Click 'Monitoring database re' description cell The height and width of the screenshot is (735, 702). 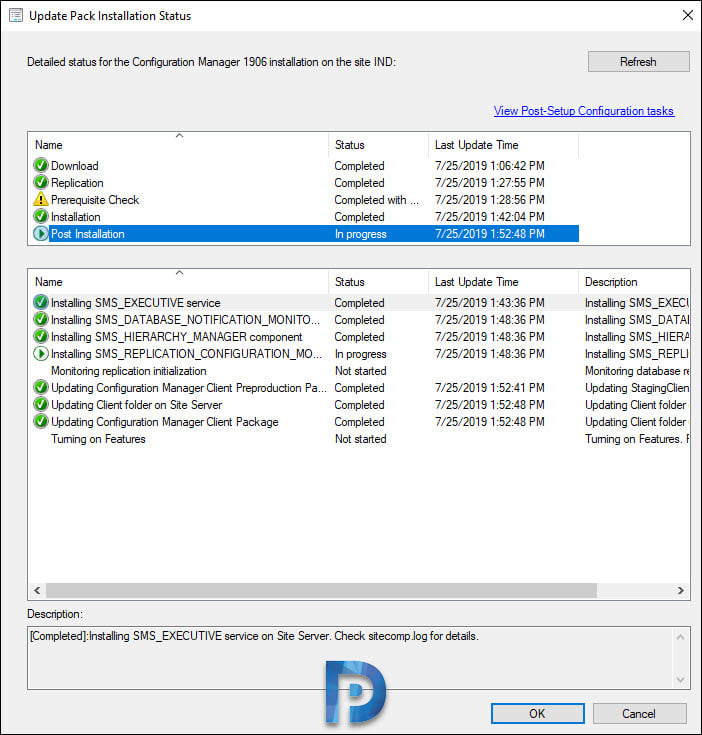[x=637, y=371]
